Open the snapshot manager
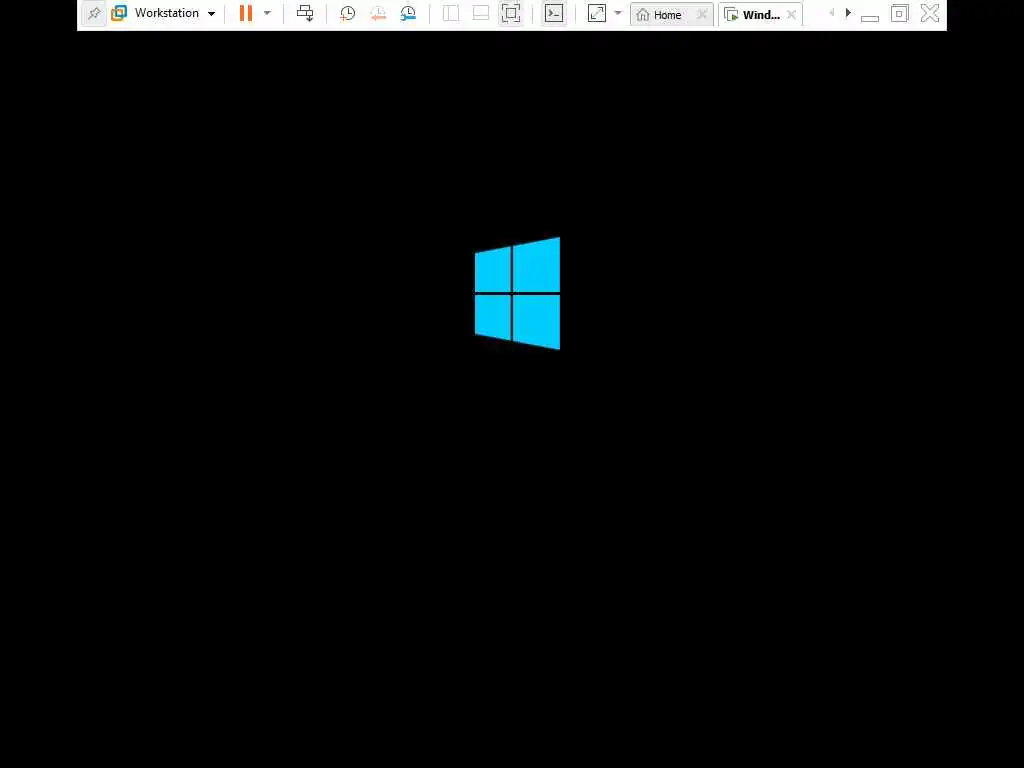1024x768 pixels. [x=408, y=13]
